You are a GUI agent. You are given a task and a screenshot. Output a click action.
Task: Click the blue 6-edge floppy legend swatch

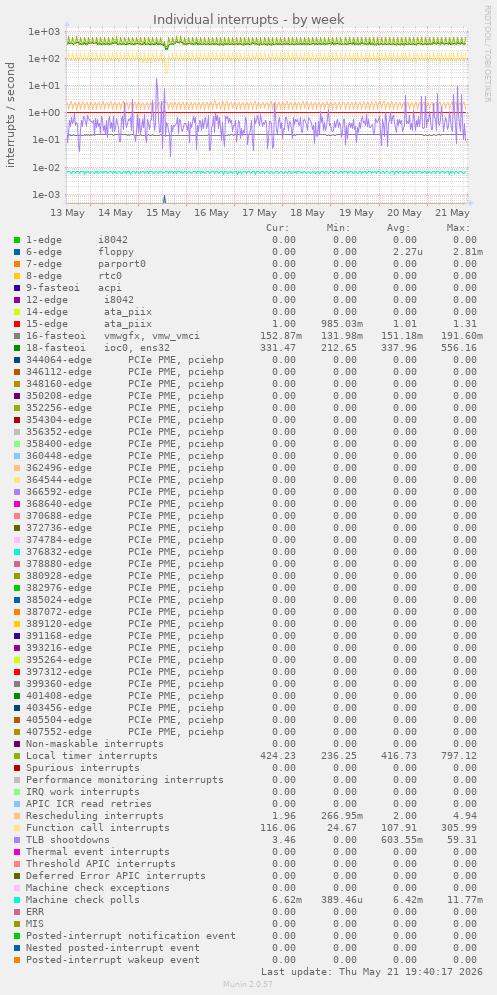click(x=17, y=252)
